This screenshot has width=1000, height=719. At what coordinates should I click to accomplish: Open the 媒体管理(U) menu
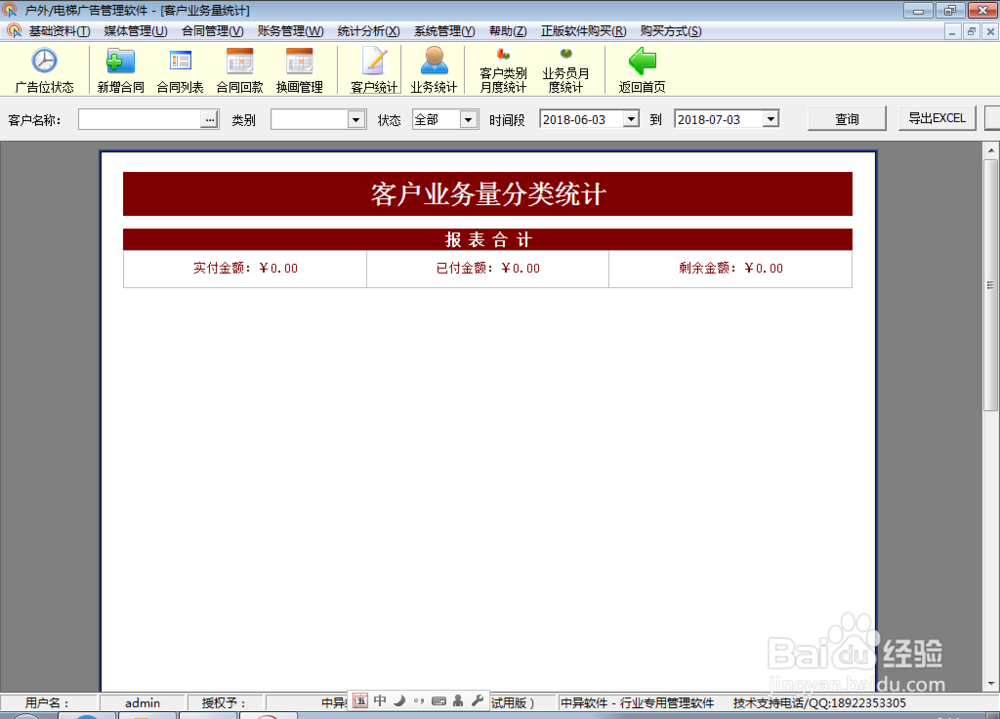pos(136,31)
